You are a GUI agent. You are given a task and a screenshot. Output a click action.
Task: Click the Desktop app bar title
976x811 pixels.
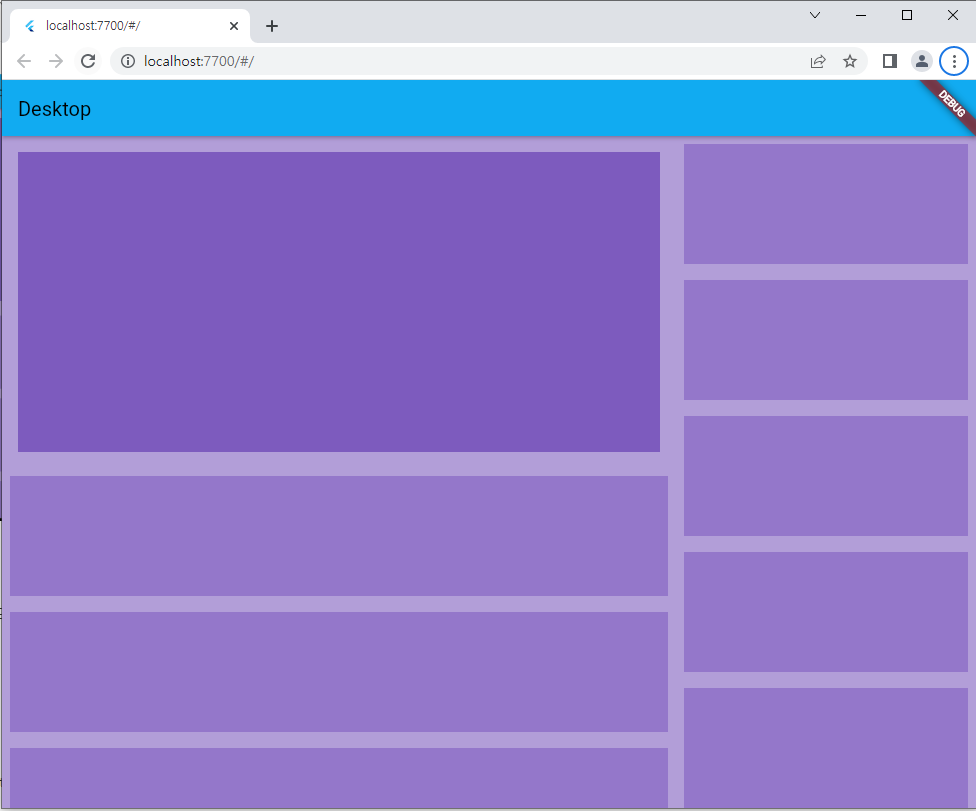(x=55, y=109)
